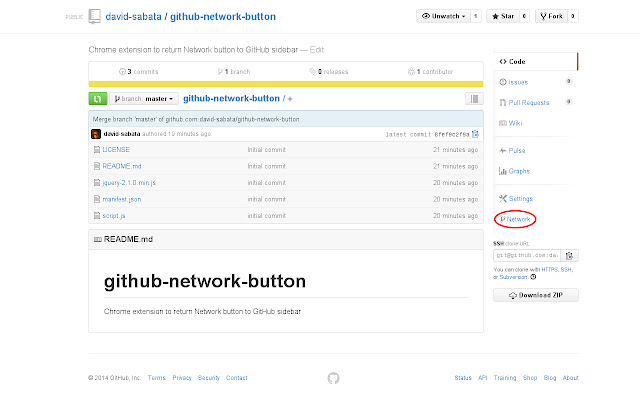640x400 pixels.
Task: View the 1 contributor page
Action: click(430, 72)
